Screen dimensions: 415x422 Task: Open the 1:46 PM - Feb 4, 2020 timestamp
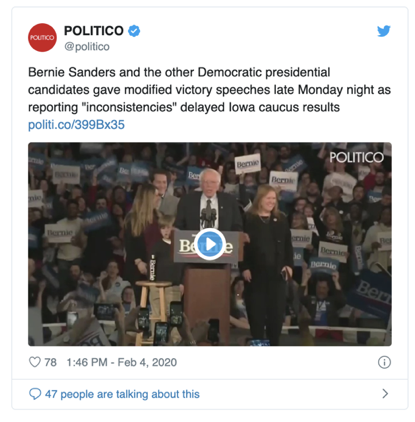pos(122,362)
